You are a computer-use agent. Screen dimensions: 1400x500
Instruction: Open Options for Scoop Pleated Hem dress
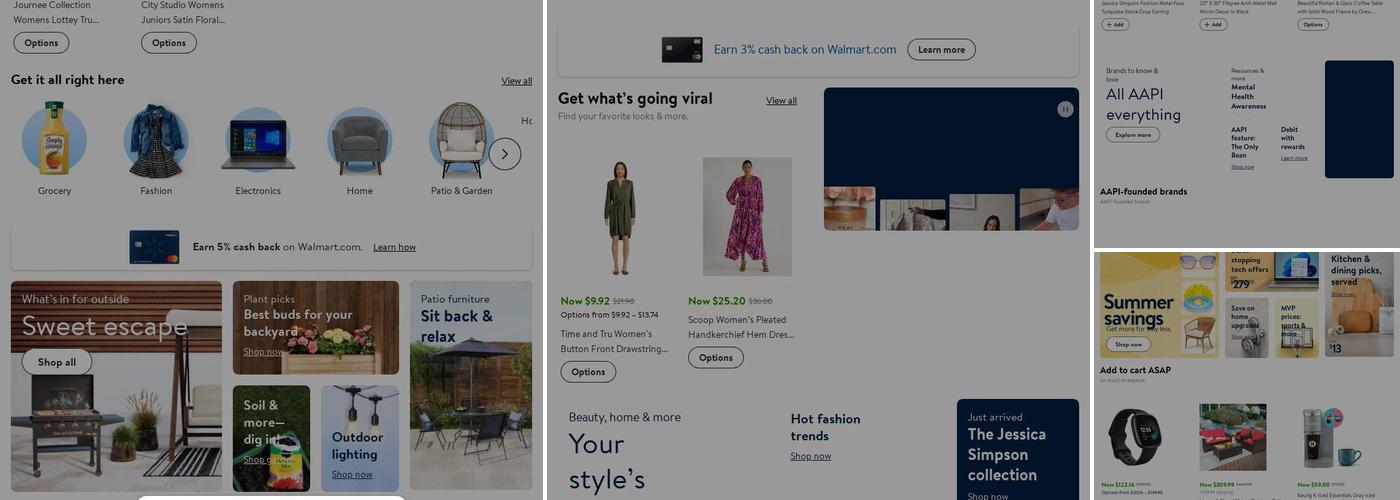tap(716, 357)
